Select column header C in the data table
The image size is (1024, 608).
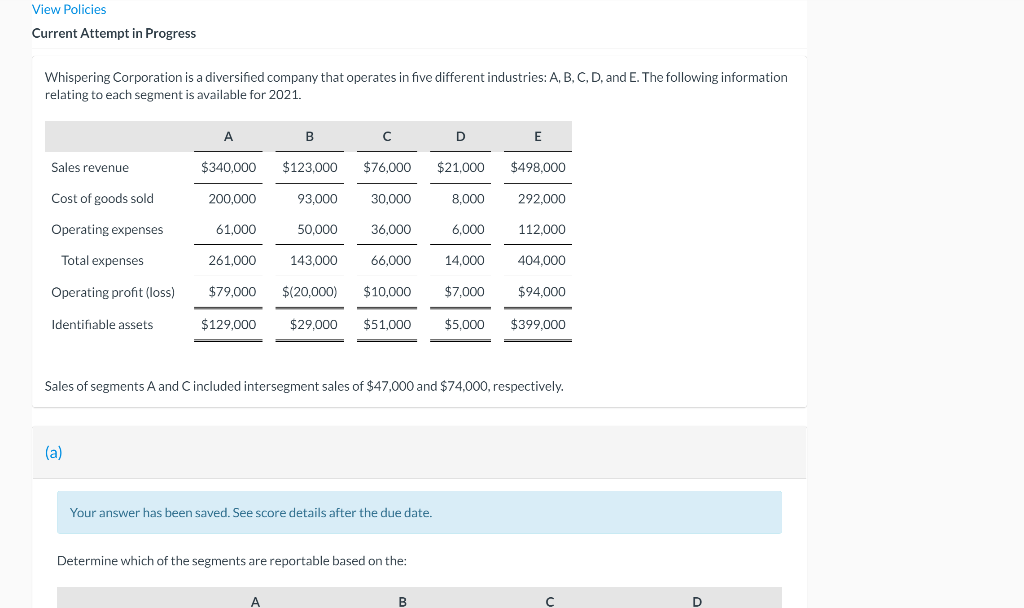387,136
